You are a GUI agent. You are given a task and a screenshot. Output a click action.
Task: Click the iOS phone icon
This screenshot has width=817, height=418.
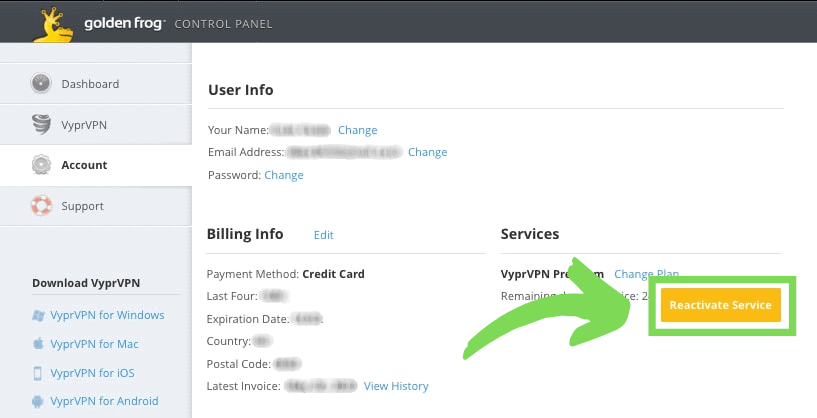tap(38, 373)
